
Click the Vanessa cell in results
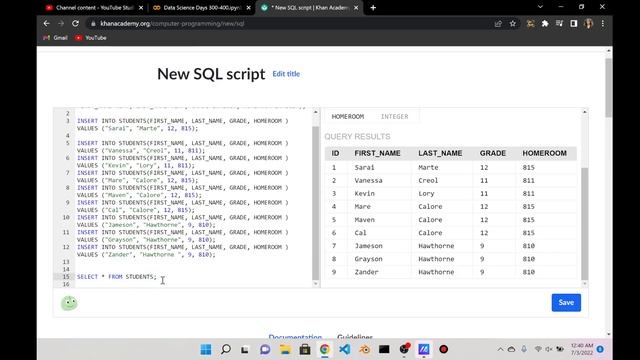coord(368,180)
